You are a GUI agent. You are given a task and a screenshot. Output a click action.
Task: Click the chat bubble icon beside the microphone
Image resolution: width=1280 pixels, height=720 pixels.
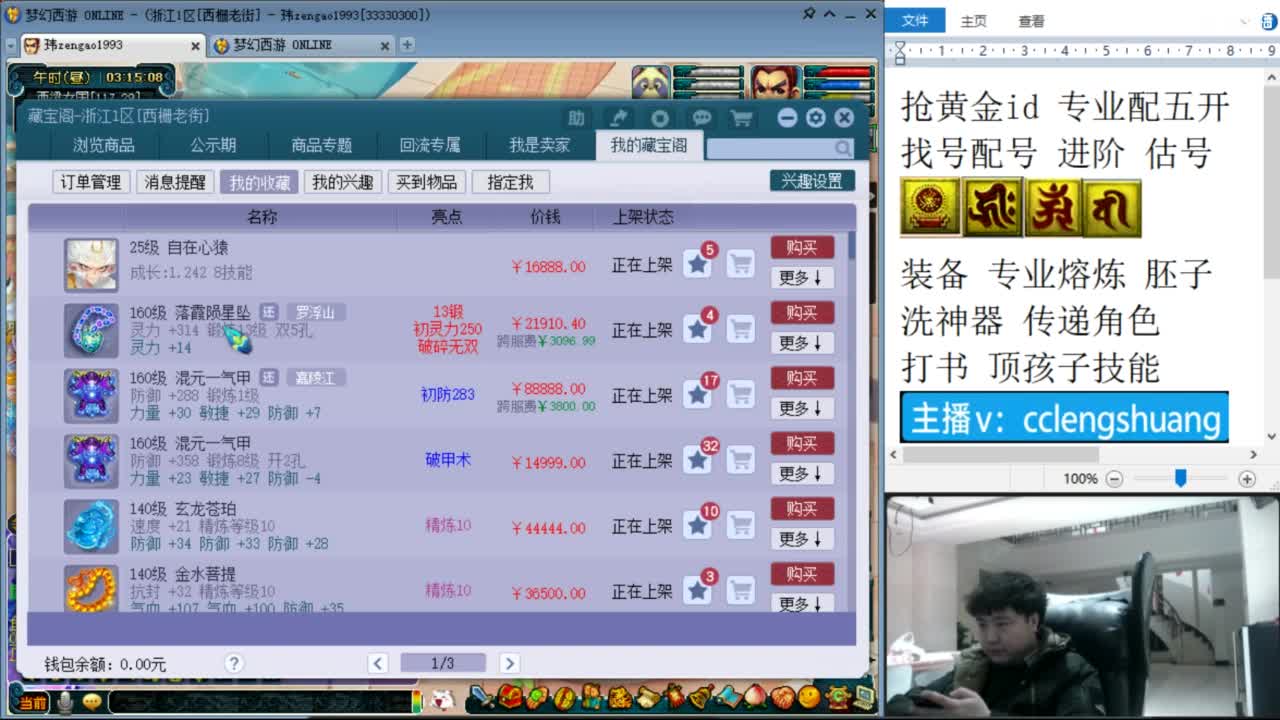pos(92,702)
